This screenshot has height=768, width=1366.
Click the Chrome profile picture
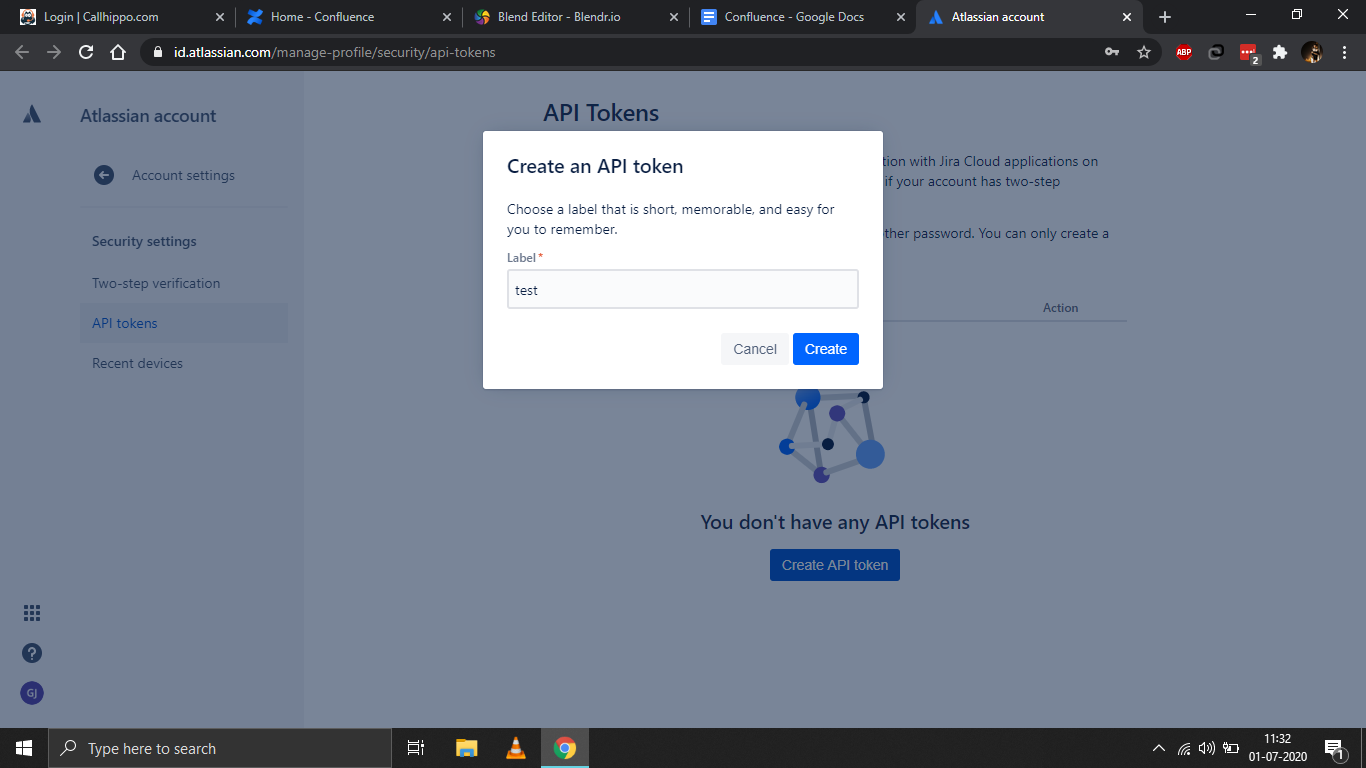[1312, 52]
